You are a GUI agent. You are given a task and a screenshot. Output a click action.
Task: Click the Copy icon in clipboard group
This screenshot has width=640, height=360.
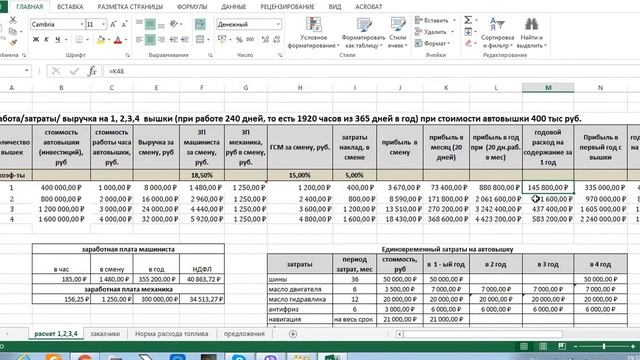coord(13,31)
